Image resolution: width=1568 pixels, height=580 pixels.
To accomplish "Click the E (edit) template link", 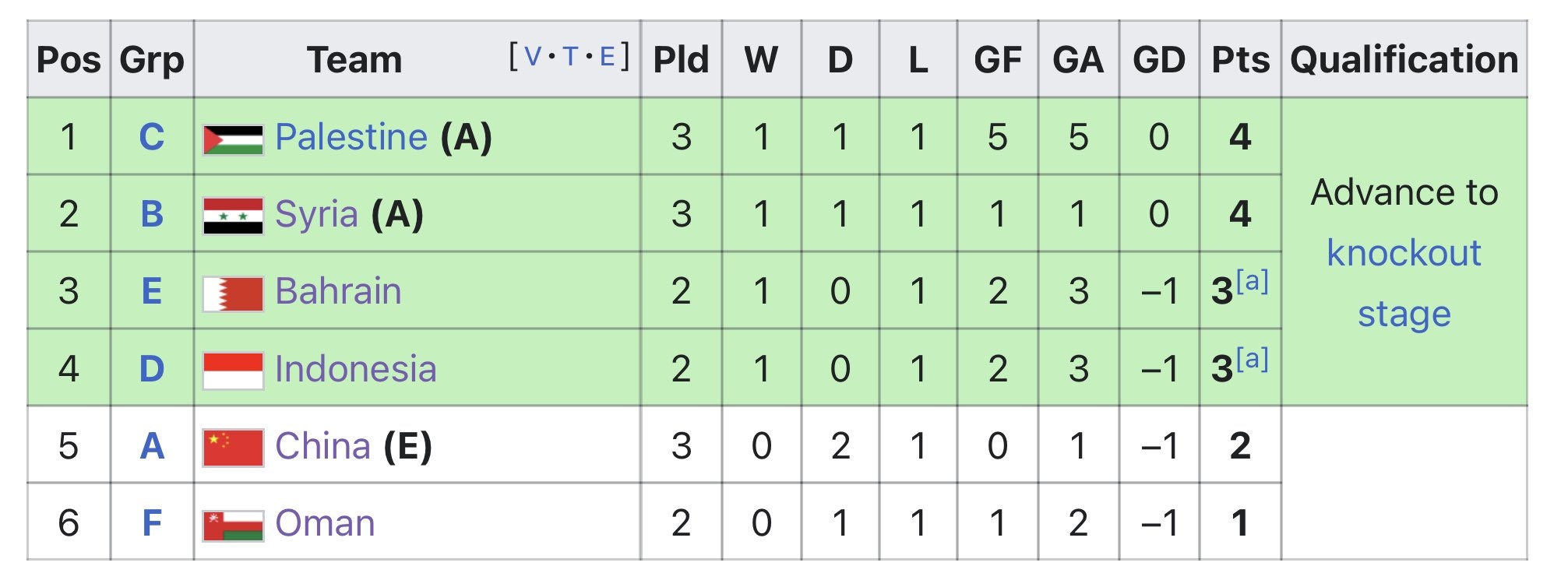I will pos(608,57).
